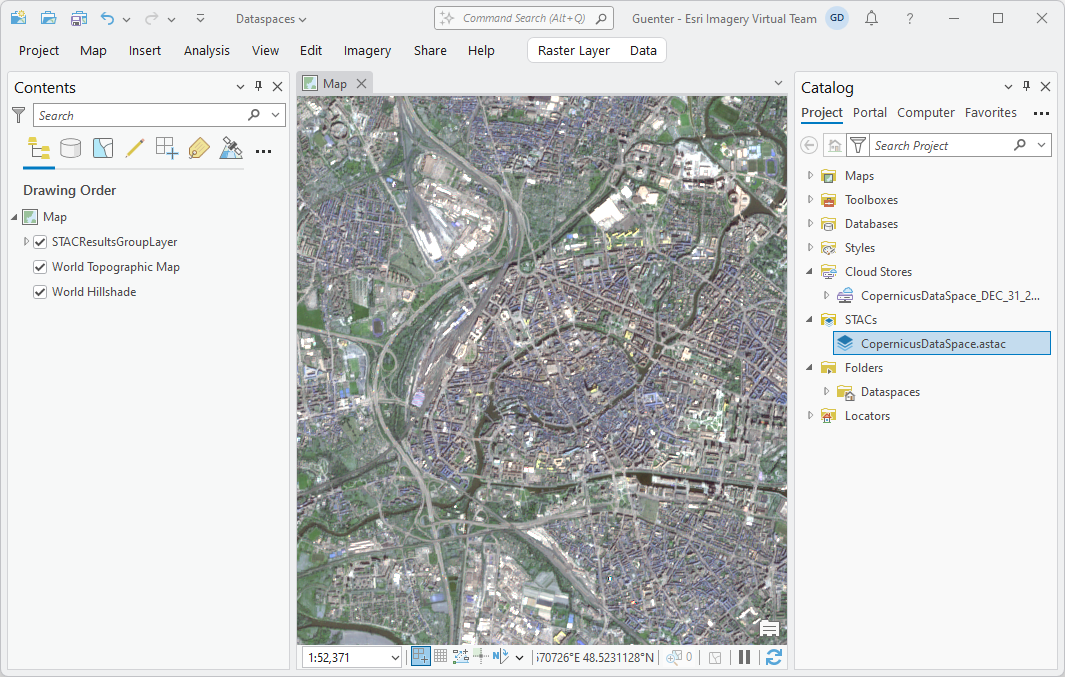Open the Contents panel filter funnel icon

tap(18, 115)
